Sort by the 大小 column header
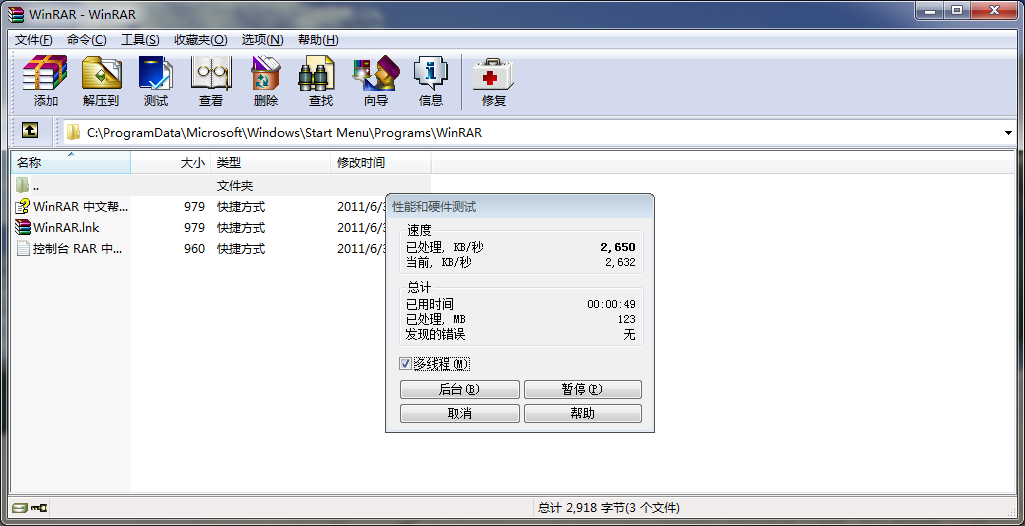Viewport: 1025px width, 526px height. (x=171, y=163)
